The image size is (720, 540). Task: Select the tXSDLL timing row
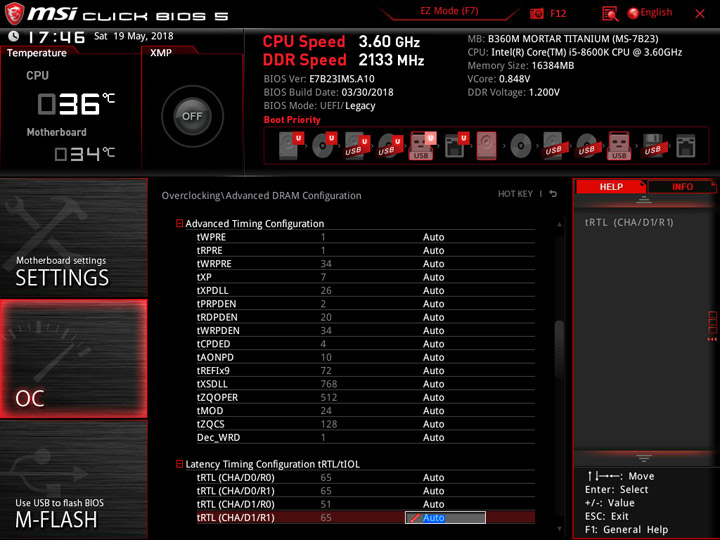pos(366,384)
